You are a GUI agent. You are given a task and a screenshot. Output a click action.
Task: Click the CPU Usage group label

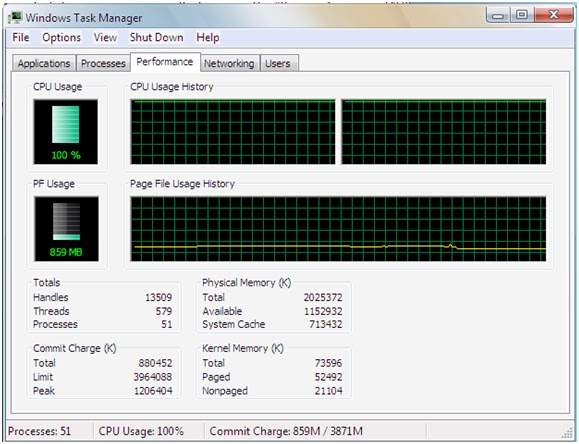58,87
